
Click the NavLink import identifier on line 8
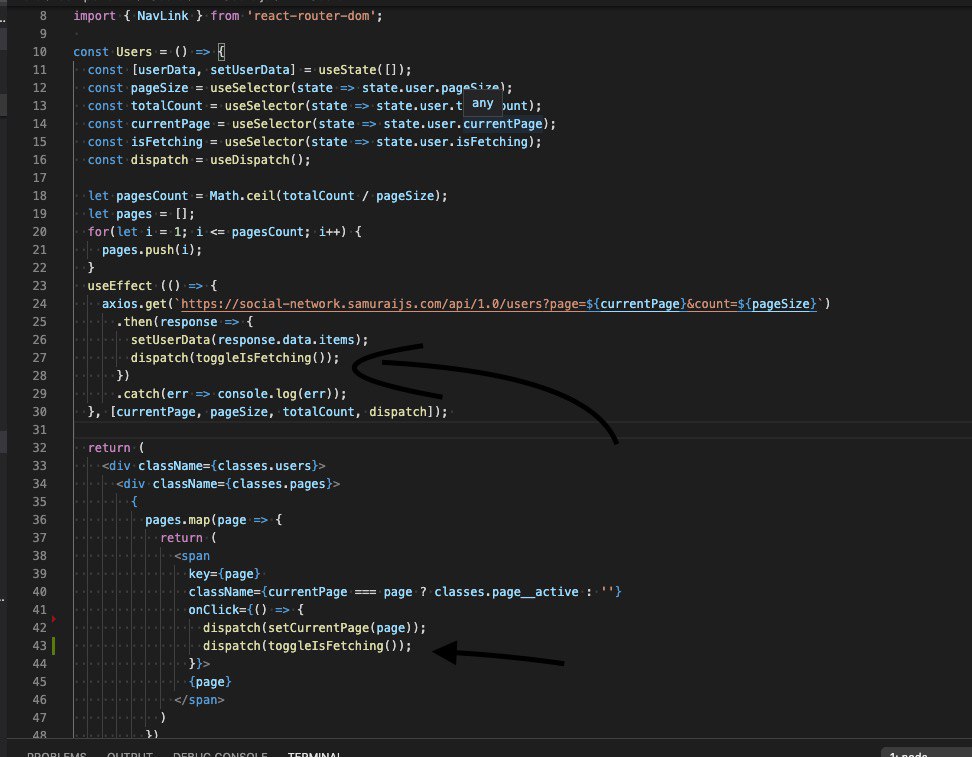(162, 16)
